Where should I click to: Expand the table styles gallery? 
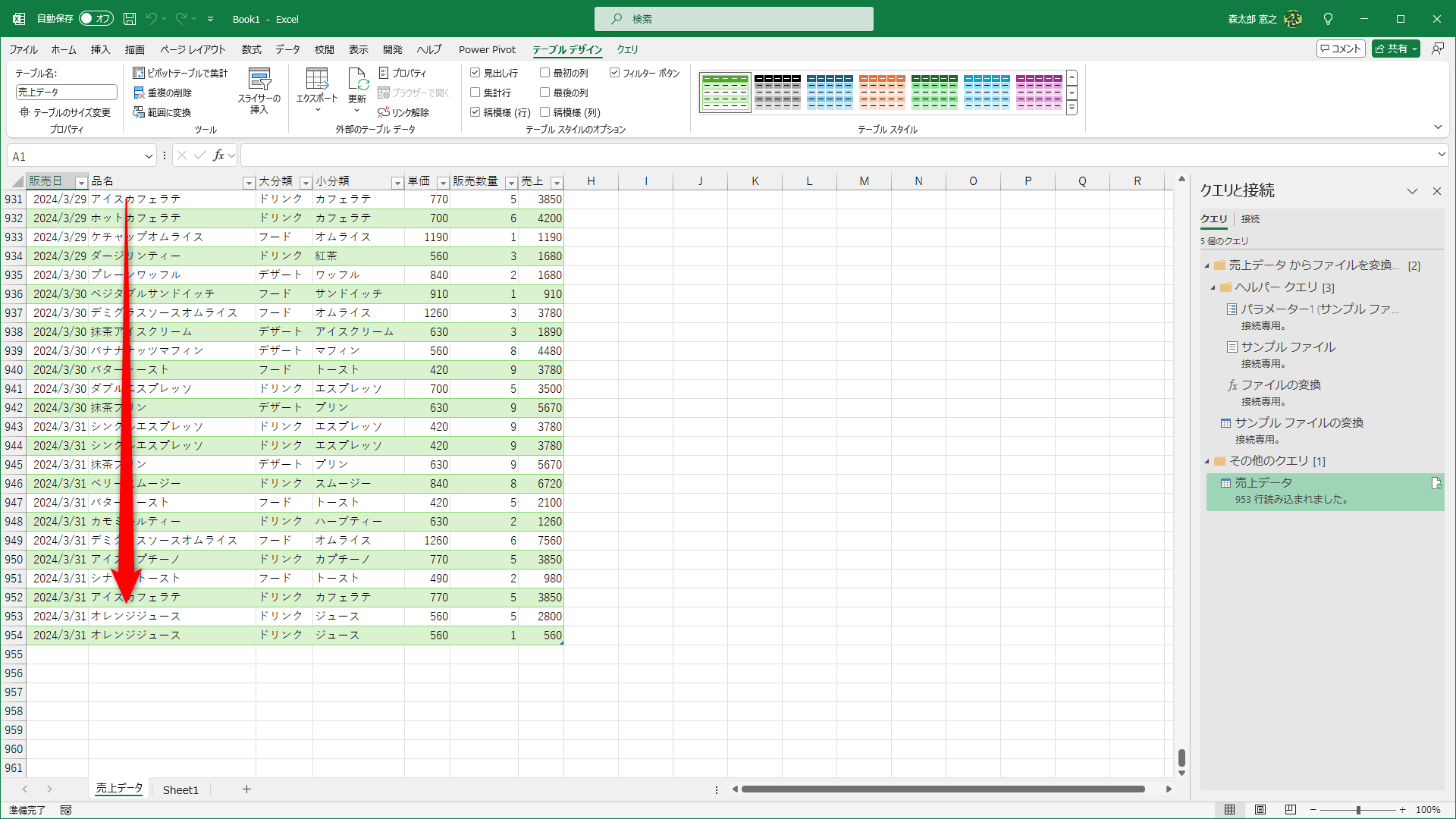click(1072, 108)
